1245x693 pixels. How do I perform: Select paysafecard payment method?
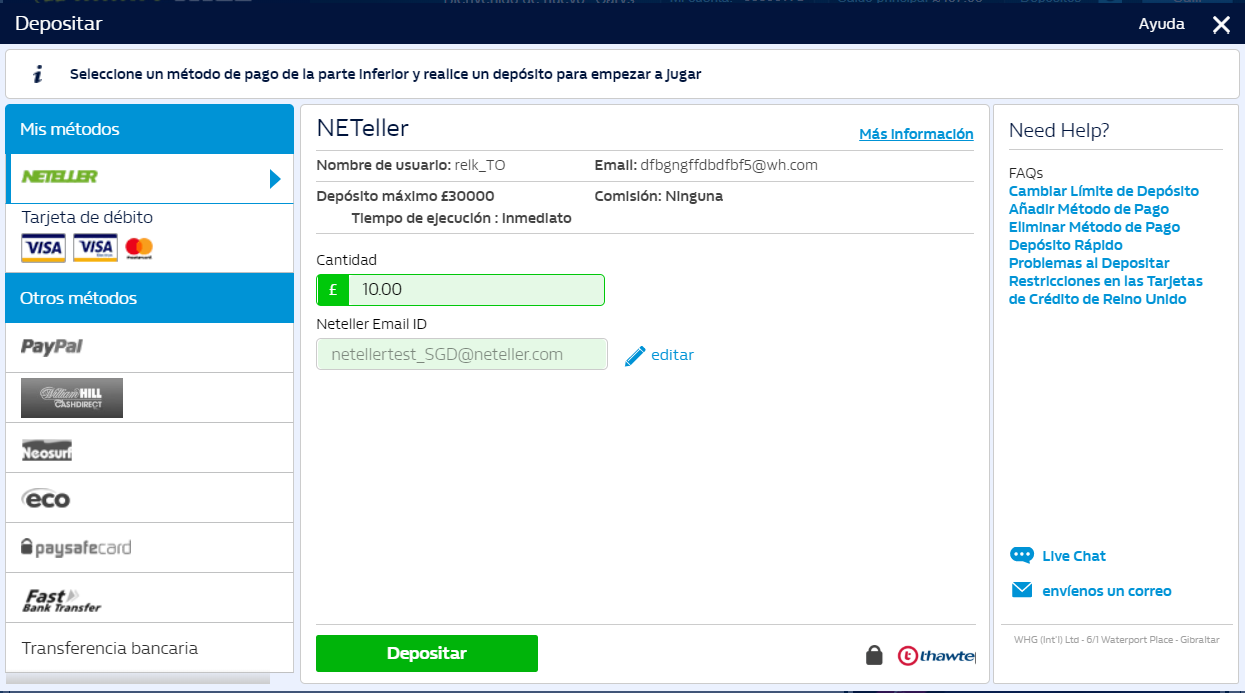click(76, 548)
